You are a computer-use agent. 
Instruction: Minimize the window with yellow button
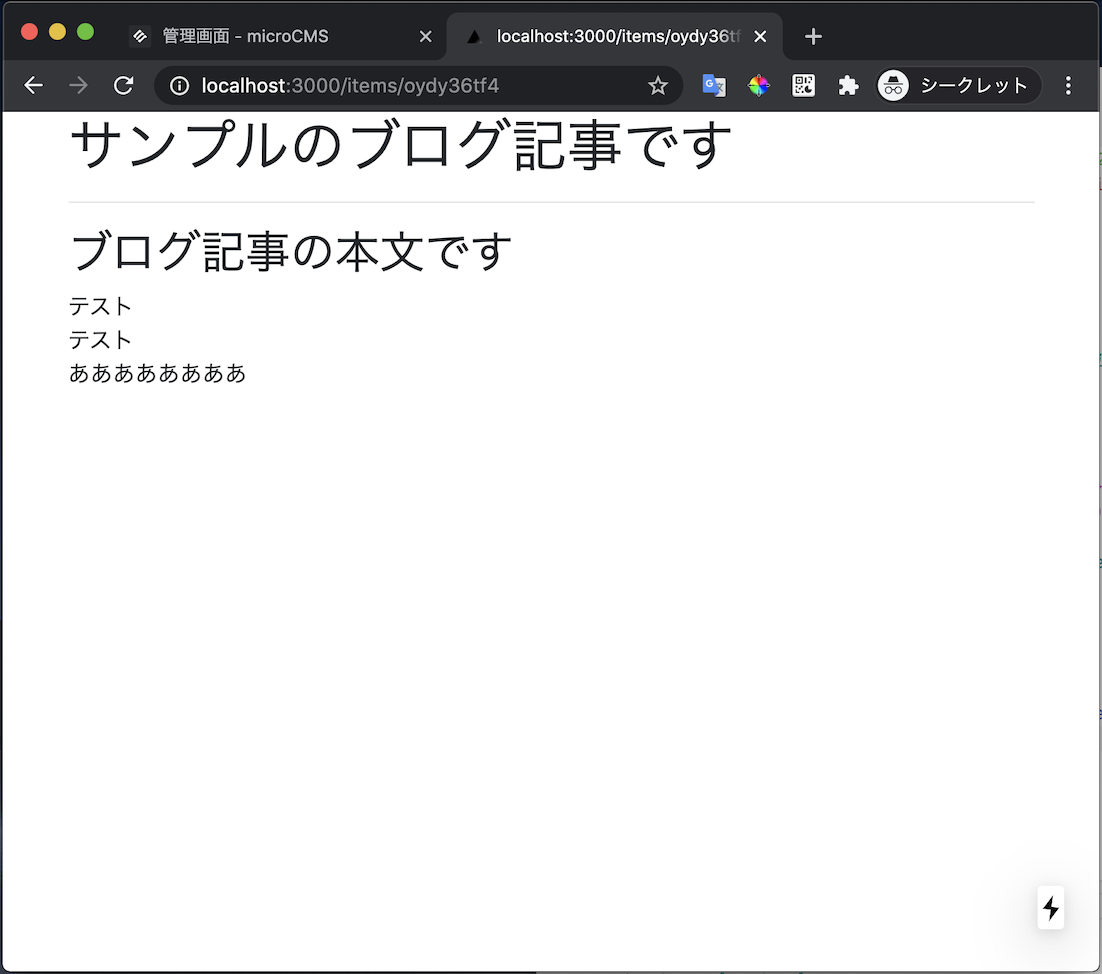pos(58,32)
